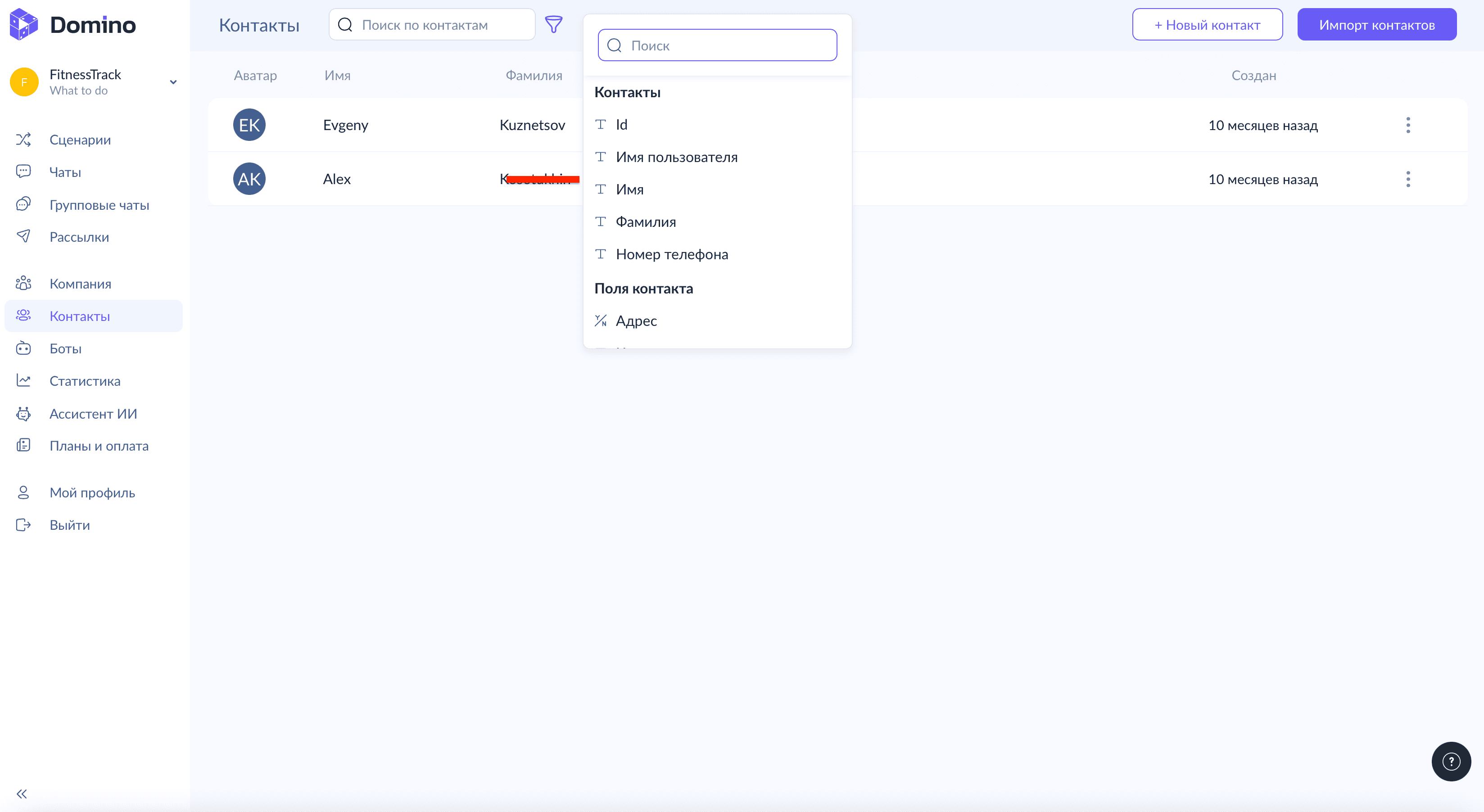Viewport: 1484px width, 812px height.
Task: Click the Импорт контактов button
Action: pyautogui.click(x=1377, y=25)
